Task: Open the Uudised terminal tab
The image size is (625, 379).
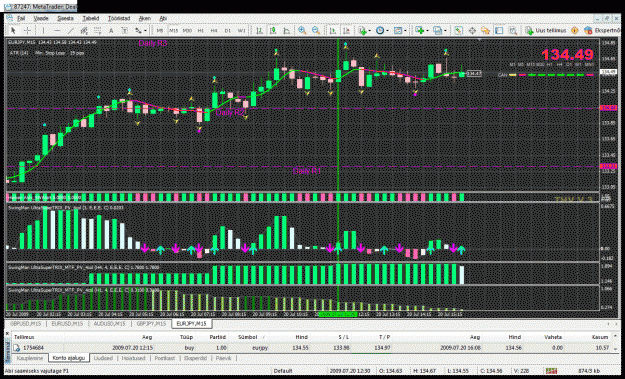Action: 103,358
